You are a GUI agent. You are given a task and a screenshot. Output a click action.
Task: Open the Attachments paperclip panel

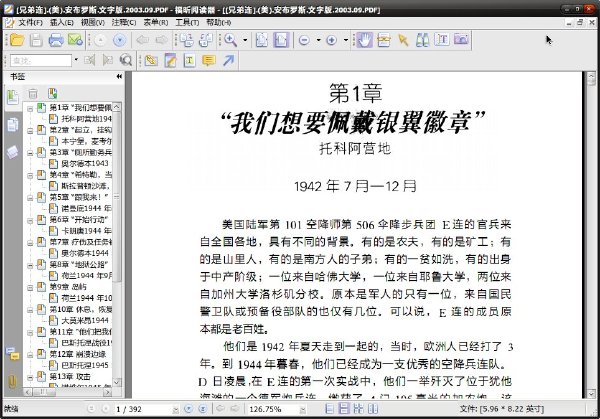(12, 381)
